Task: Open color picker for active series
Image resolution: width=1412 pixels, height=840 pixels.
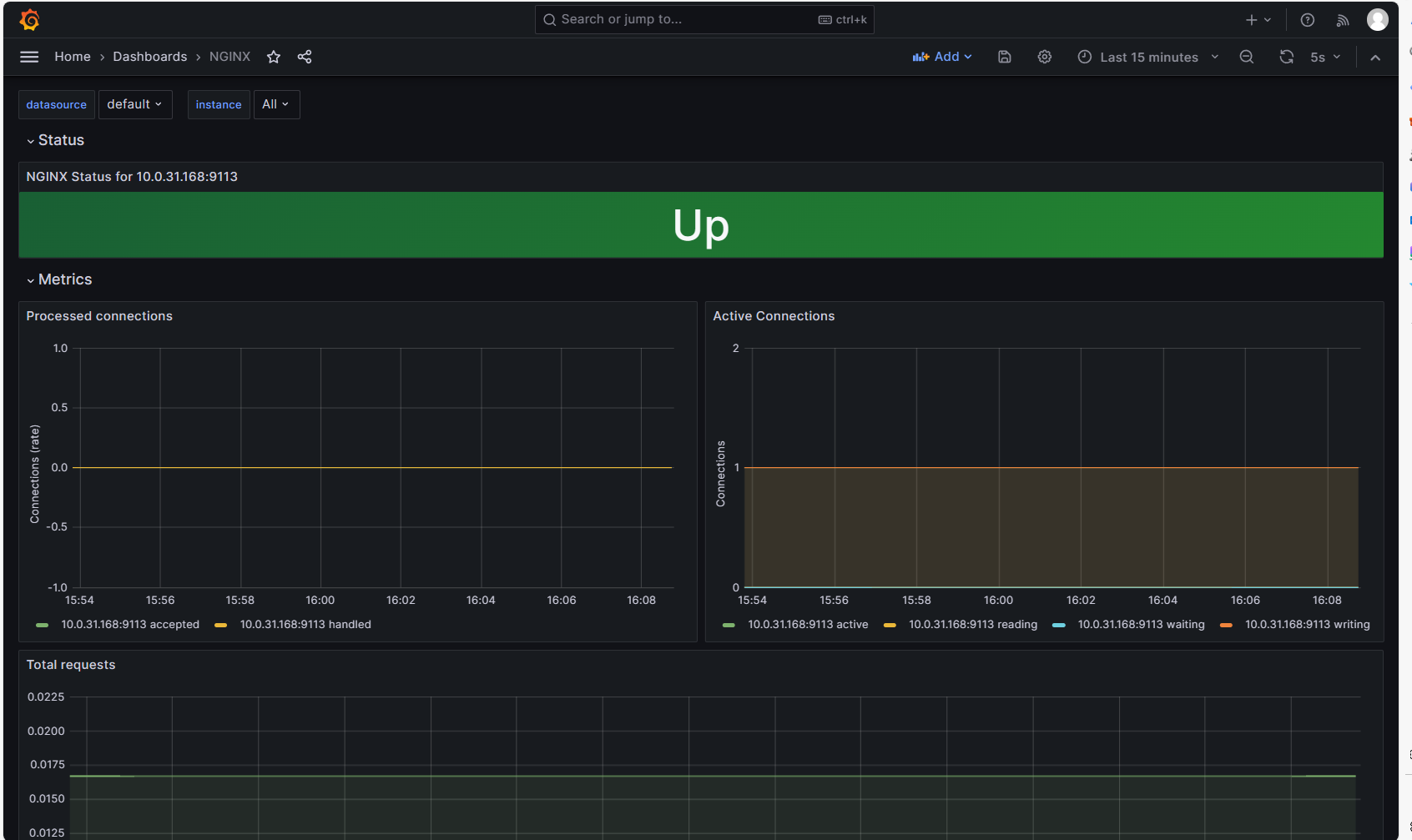Action: tap(729, 625)
